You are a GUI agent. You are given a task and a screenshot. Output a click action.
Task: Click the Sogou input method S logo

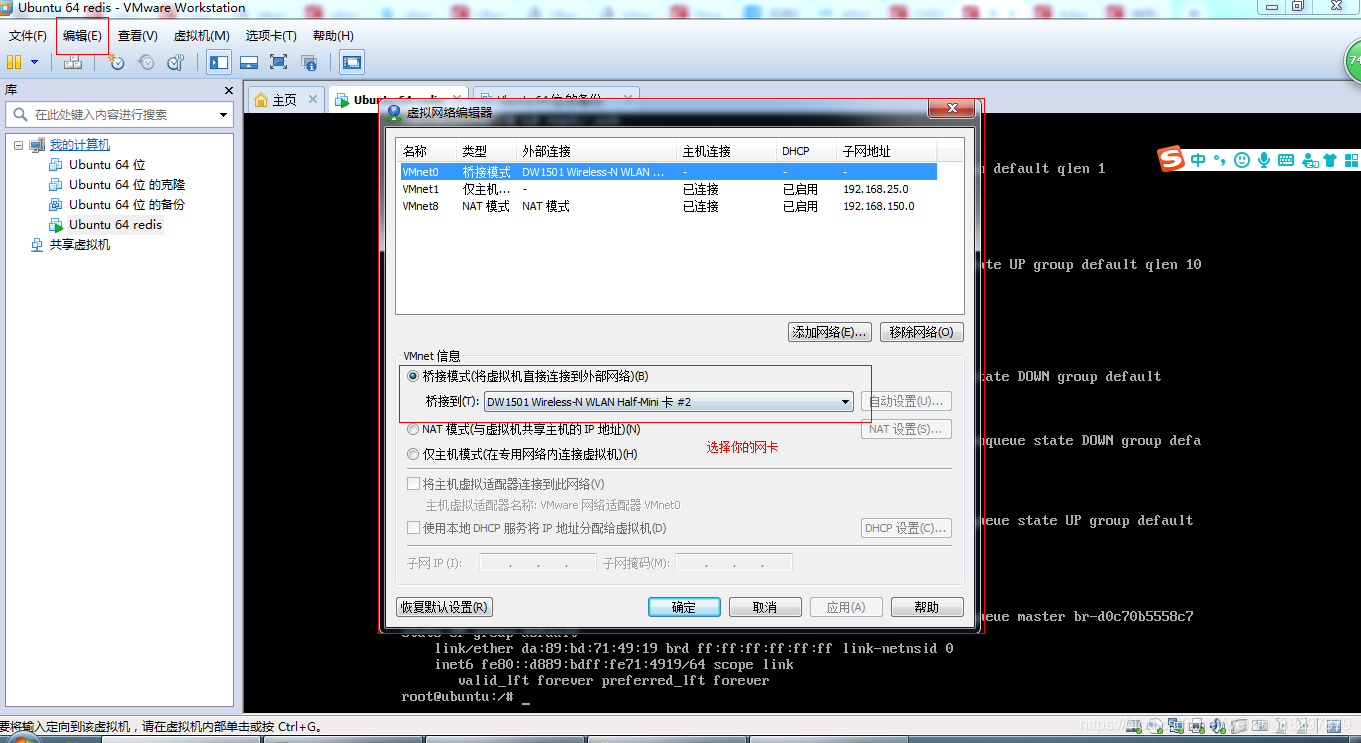pos(1171,159)
